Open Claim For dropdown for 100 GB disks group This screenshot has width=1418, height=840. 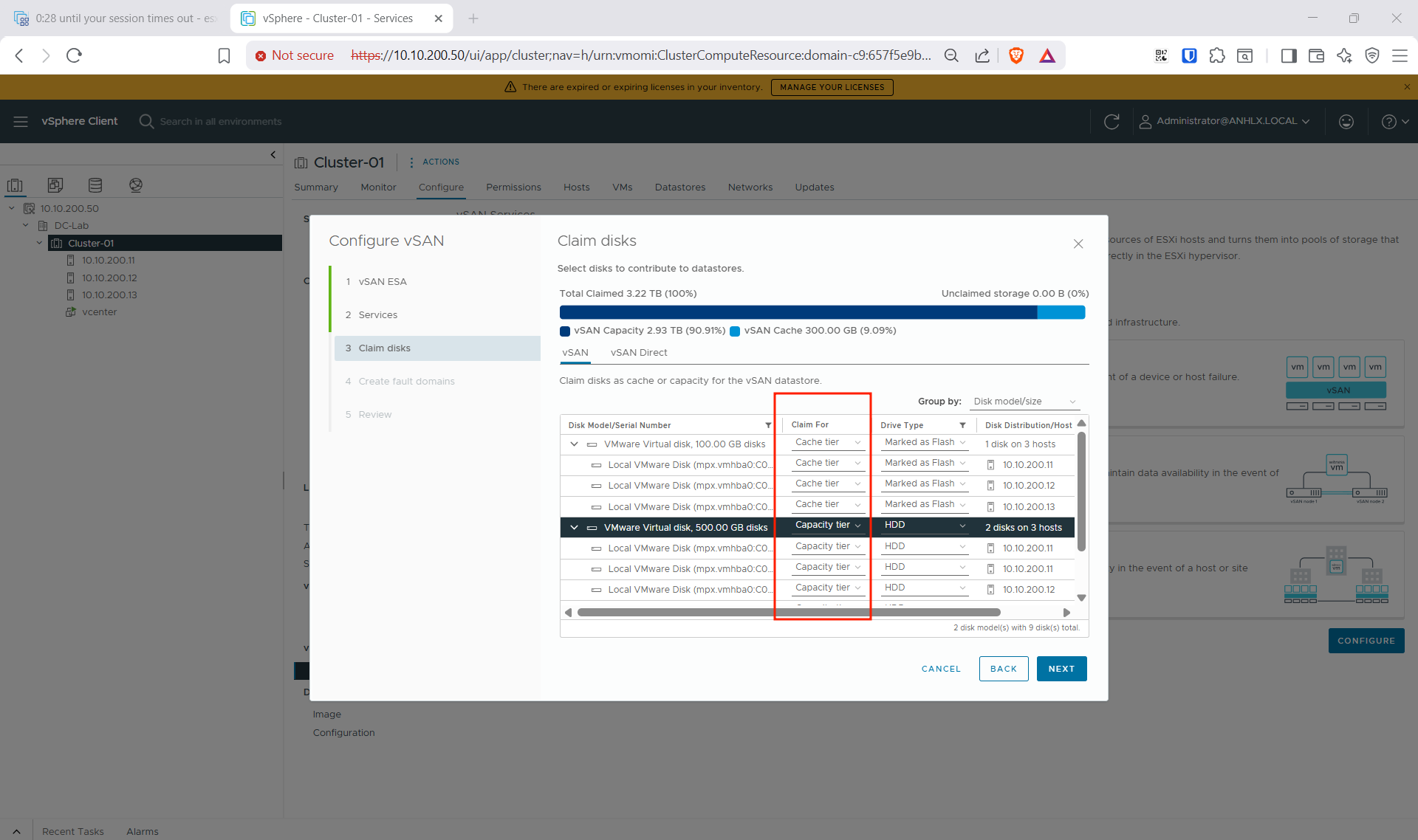828,442
